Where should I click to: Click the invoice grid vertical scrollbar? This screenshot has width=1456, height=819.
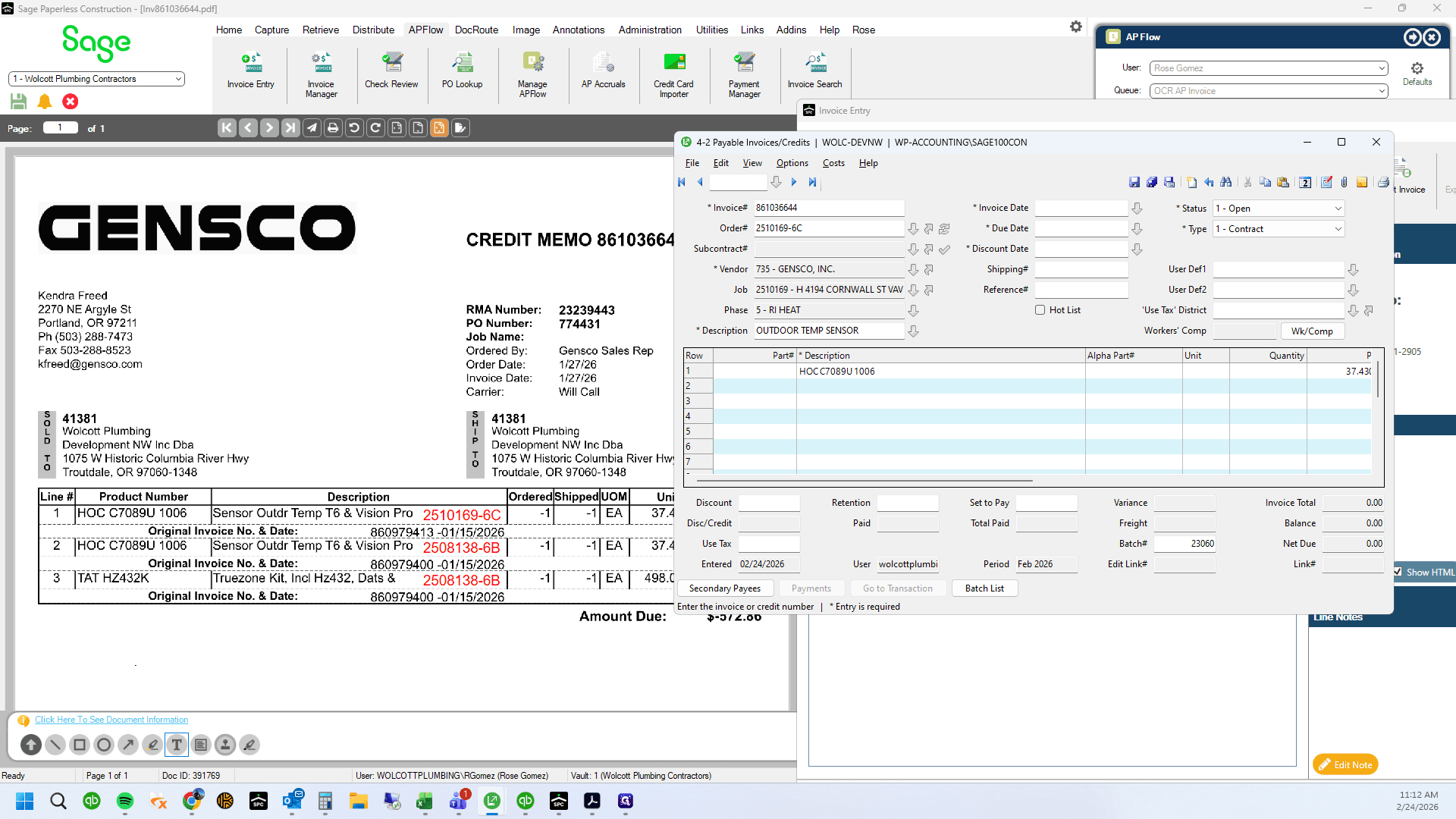pyautogui.click(x=1377, y=379)
